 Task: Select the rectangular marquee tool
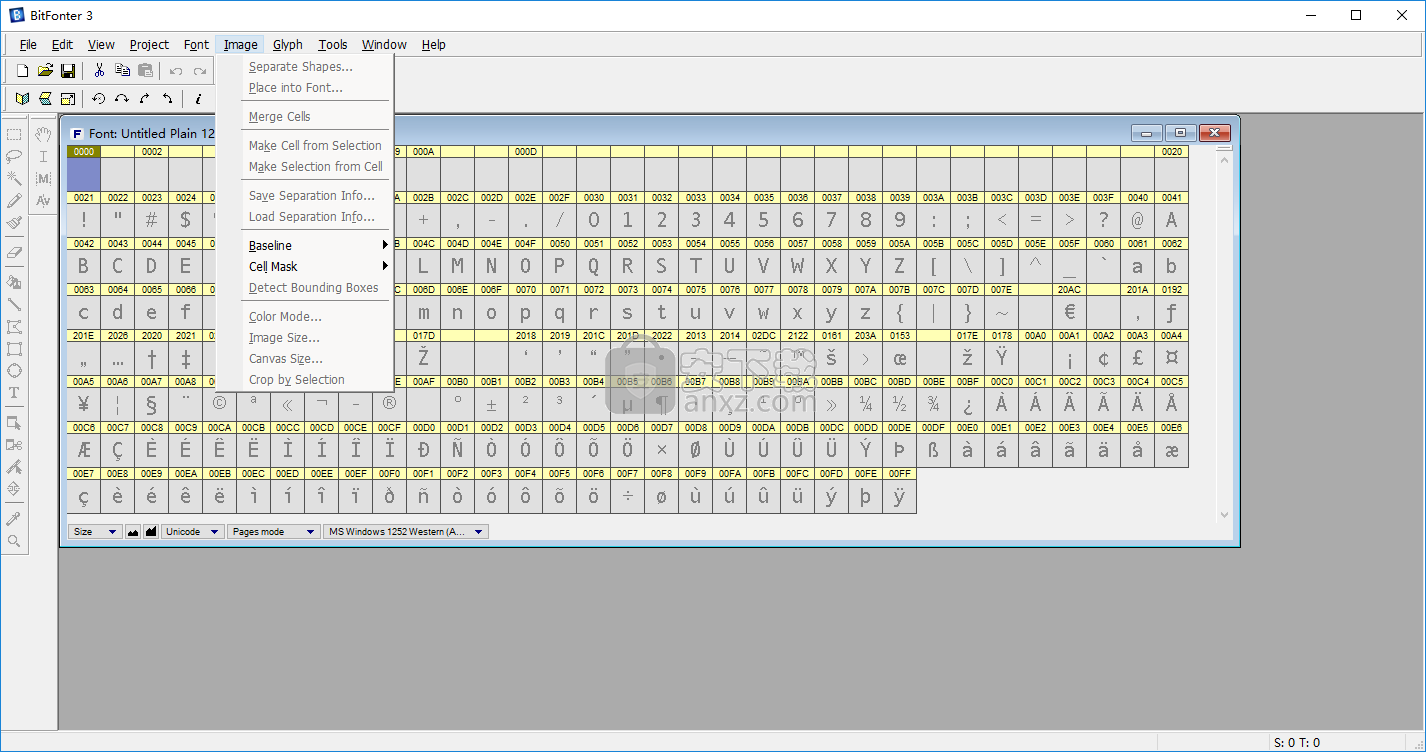click(x=14, y=134)
